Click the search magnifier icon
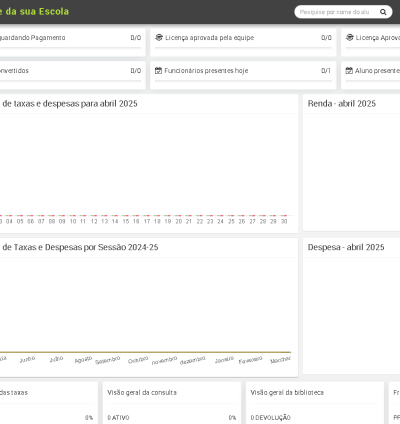This screenshot has width=400, height=424. point(383,12)
